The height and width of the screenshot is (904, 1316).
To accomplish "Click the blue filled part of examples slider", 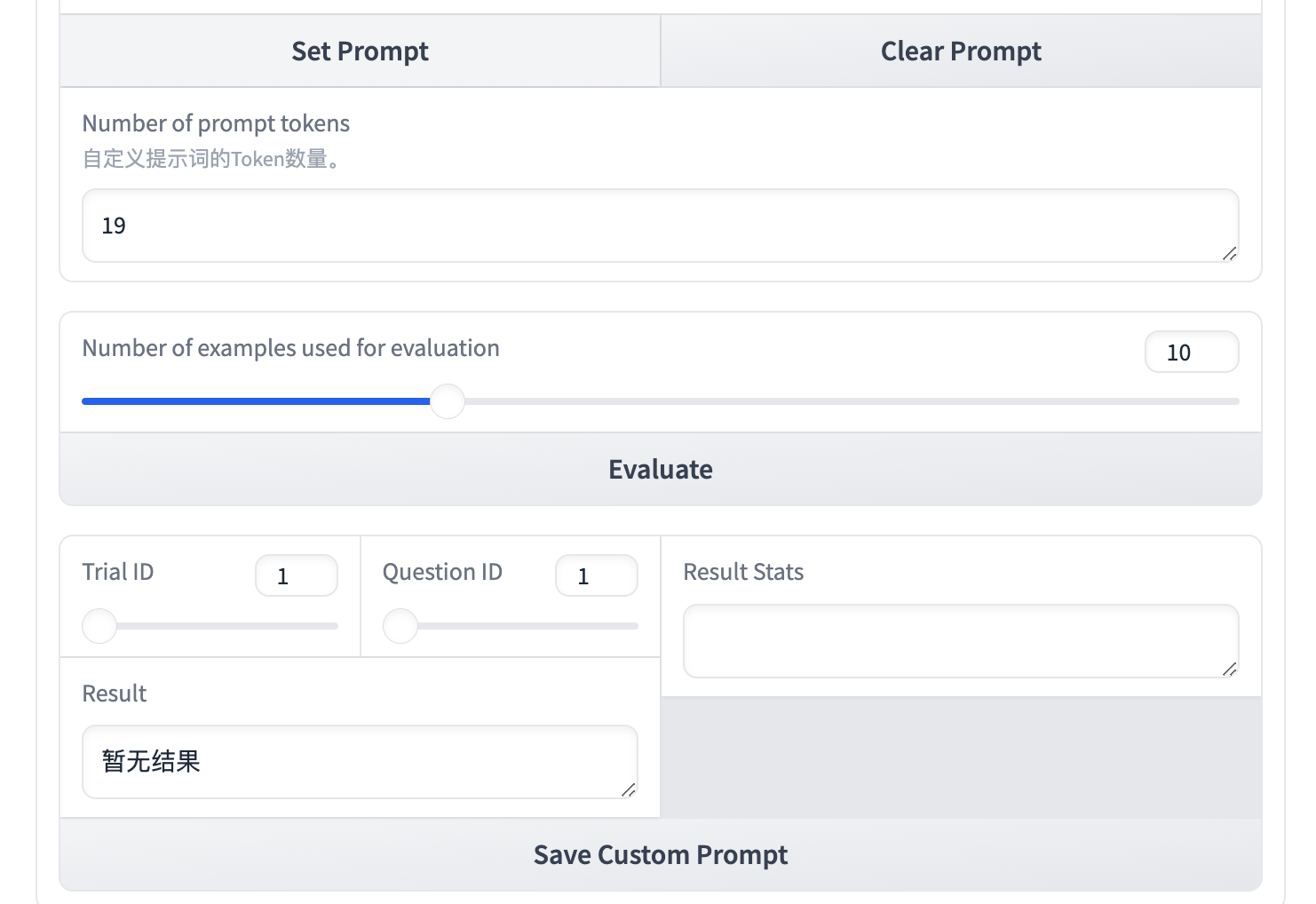I will click(x=258, y=401).
